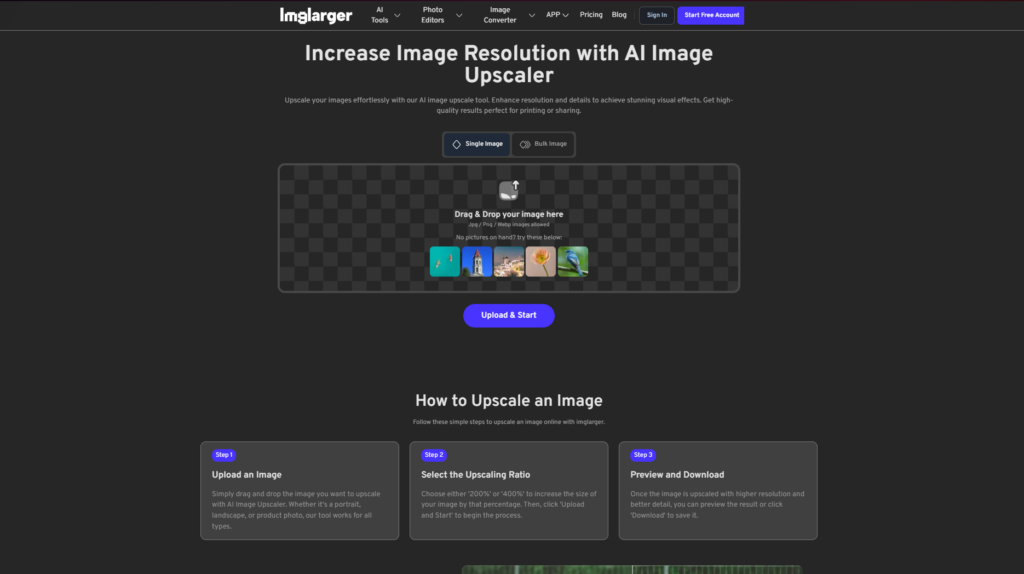Select the Single Image mode

[x=477, y=144]
